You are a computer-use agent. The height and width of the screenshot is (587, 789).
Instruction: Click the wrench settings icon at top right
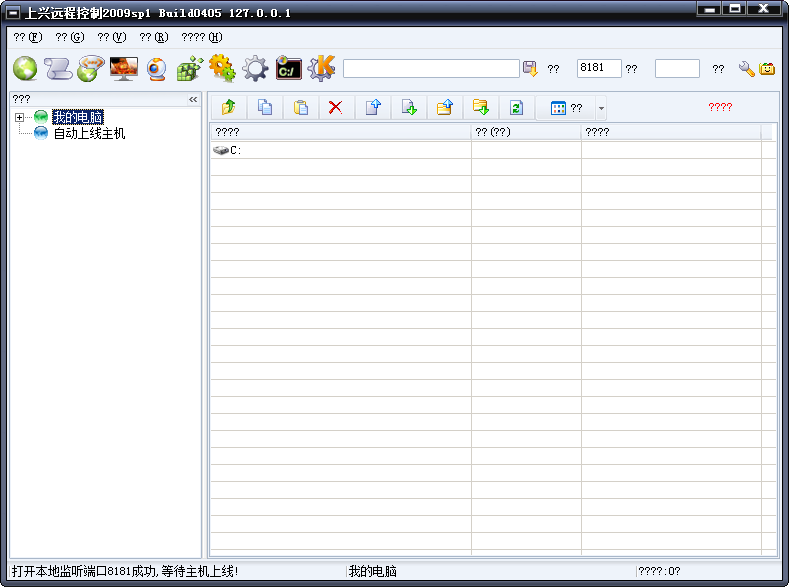(x=746, y=69)
